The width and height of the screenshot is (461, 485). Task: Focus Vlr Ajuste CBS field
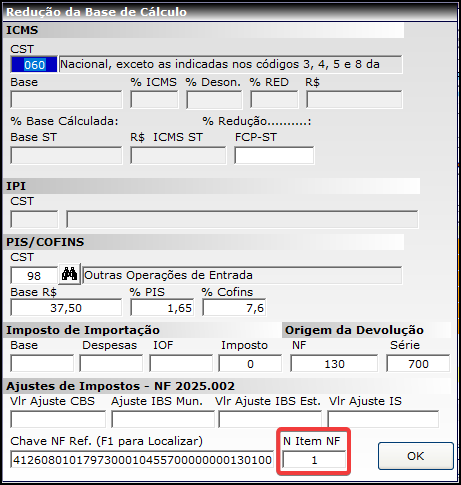58,419
